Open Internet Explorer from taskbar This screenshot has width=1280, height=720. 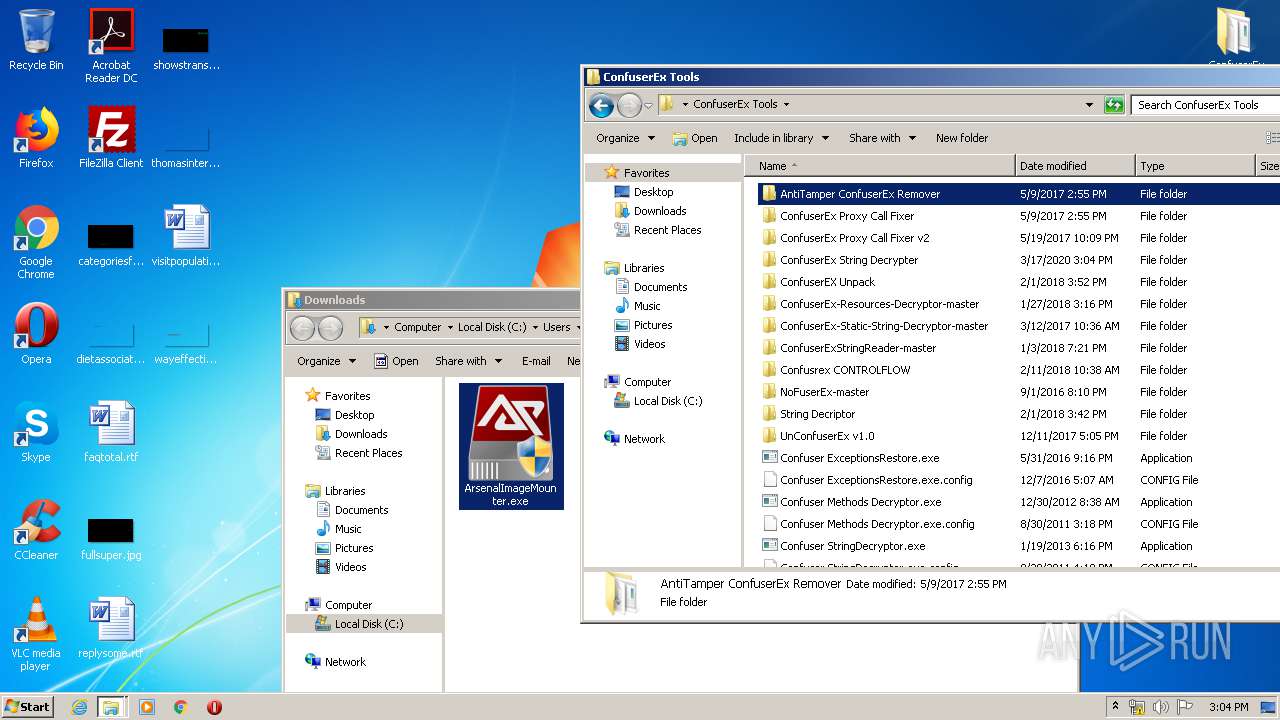click(x=79, y=707)
